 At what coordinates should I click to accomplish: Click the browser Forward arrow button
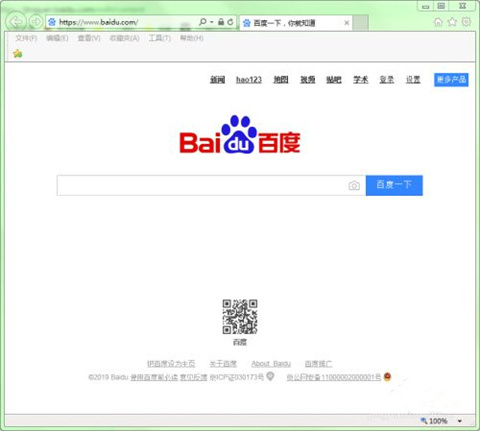[x=35, y=22]
